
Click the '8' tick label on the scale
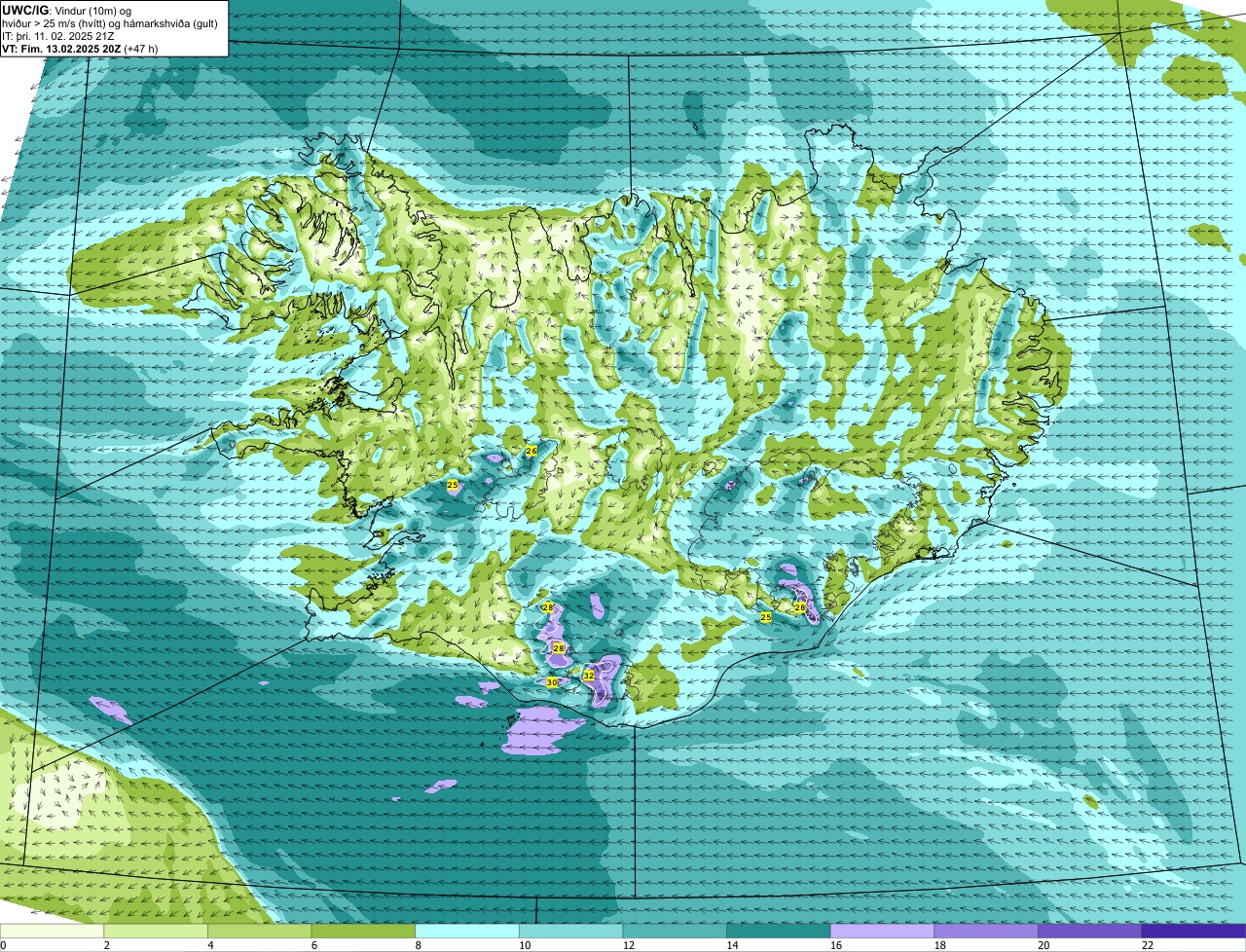tap(418, 945)
